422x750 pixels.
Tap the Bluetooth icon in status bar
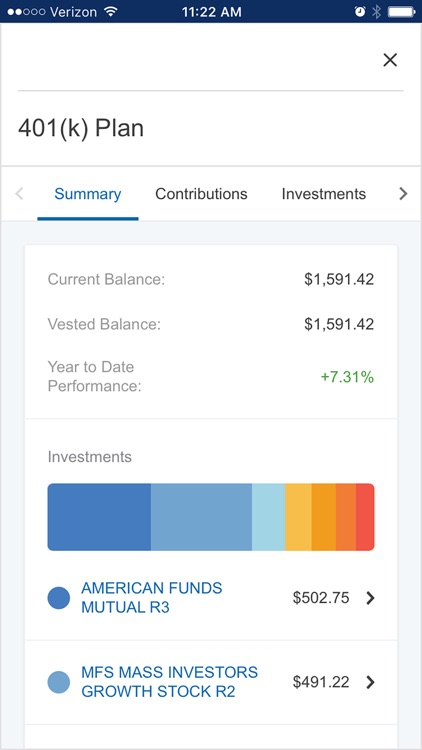coord(376,11)
